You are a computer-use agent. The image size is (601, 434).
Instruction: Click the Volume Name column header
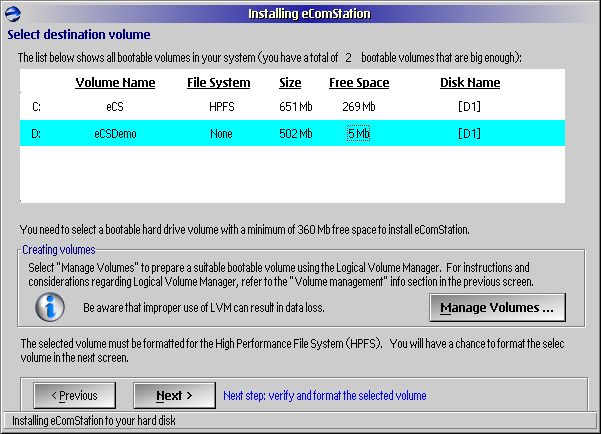(115, 83)
